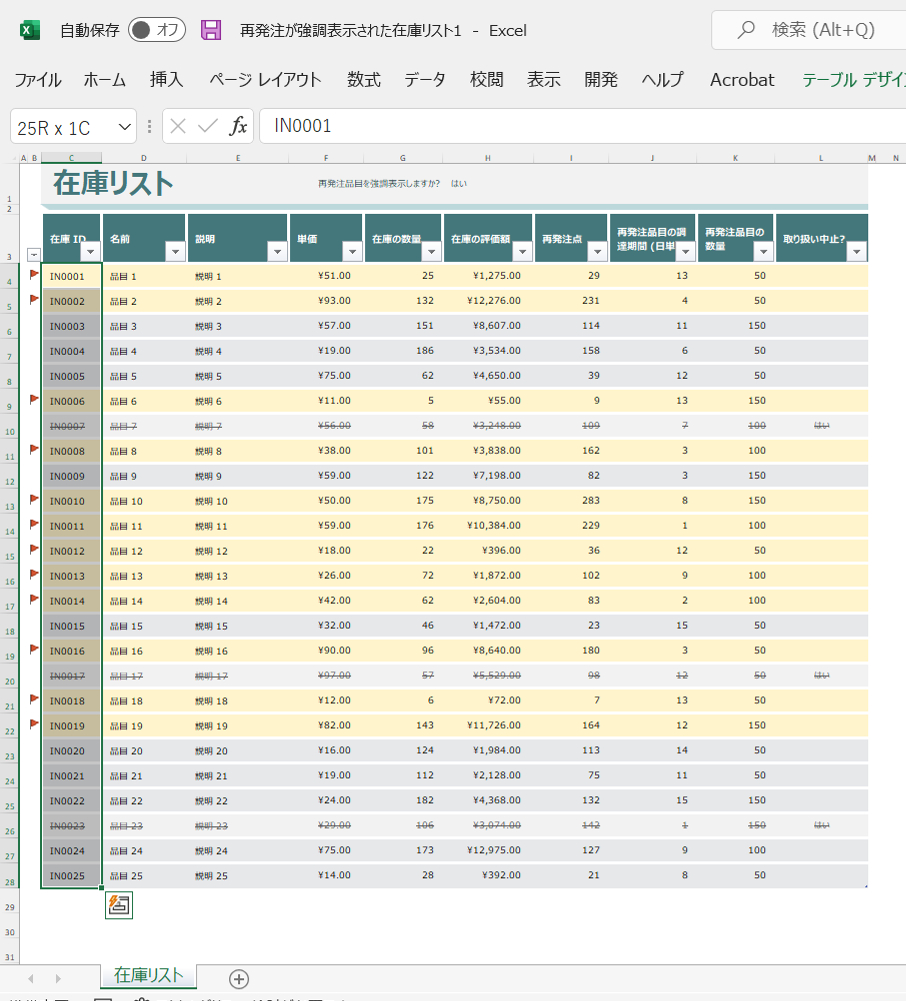This screenshot has height=1001, width=906.
Task: Open the ページ レイアウト ribbon tab
Action: [265, 80]
